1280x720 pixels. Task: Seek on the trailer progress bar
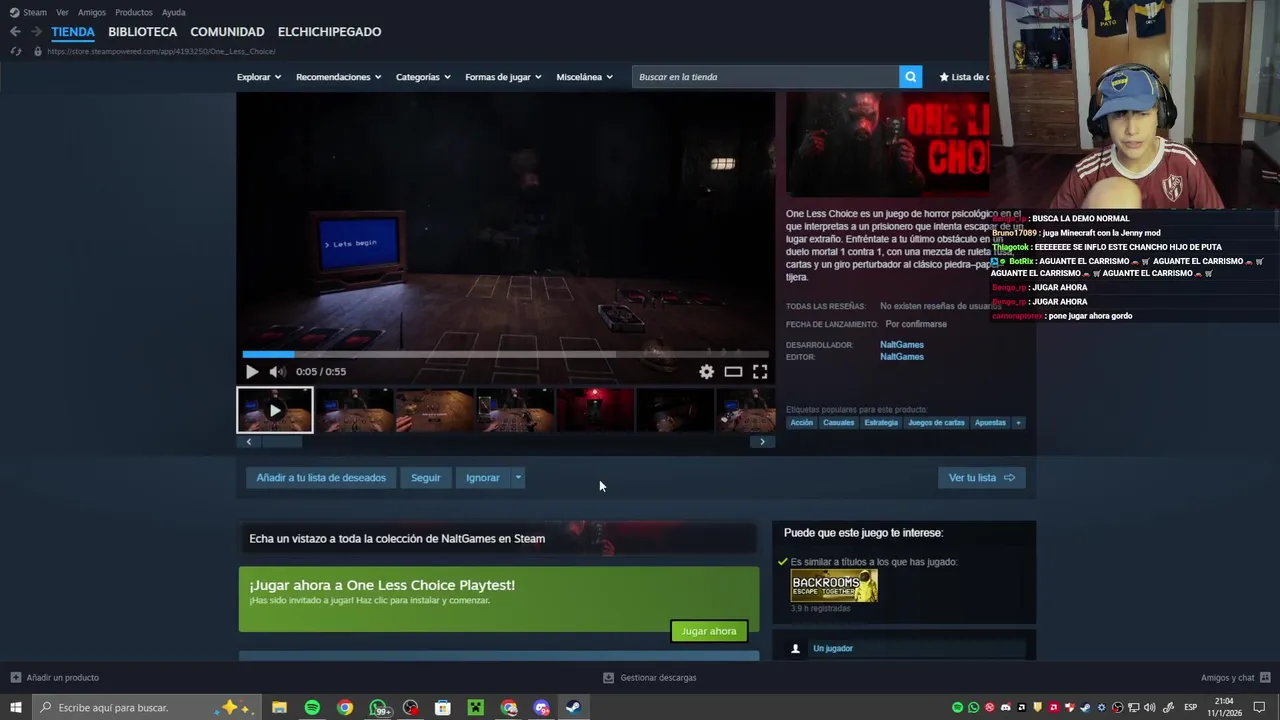pyautogui.click(x=505, y=354)
